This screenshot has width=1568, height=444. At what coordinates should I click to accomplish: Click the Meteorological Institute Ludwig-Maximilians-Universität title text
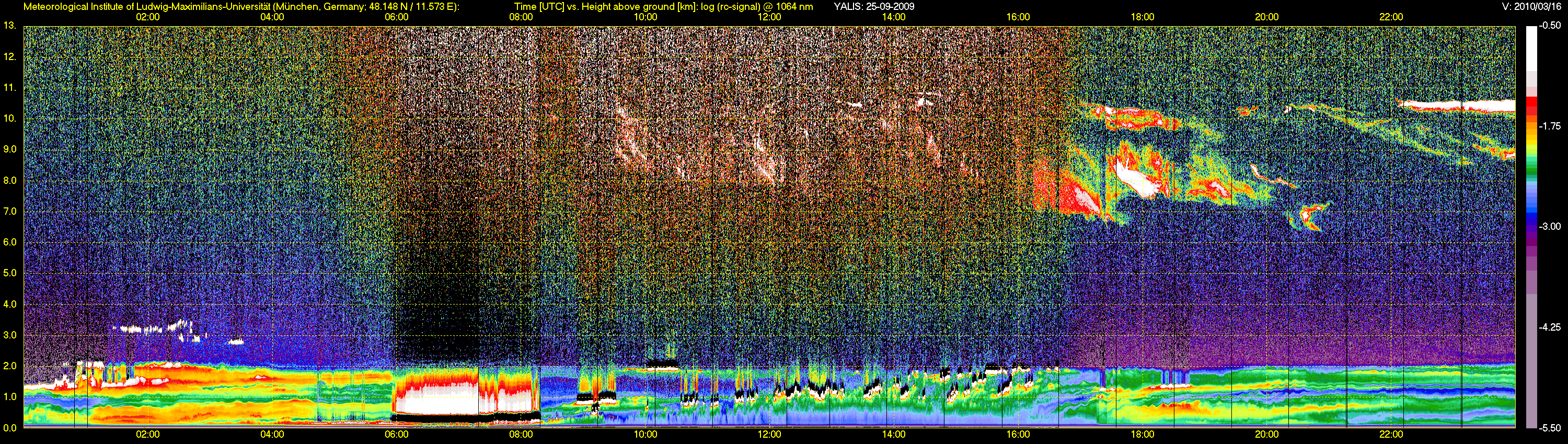point(241,7)
